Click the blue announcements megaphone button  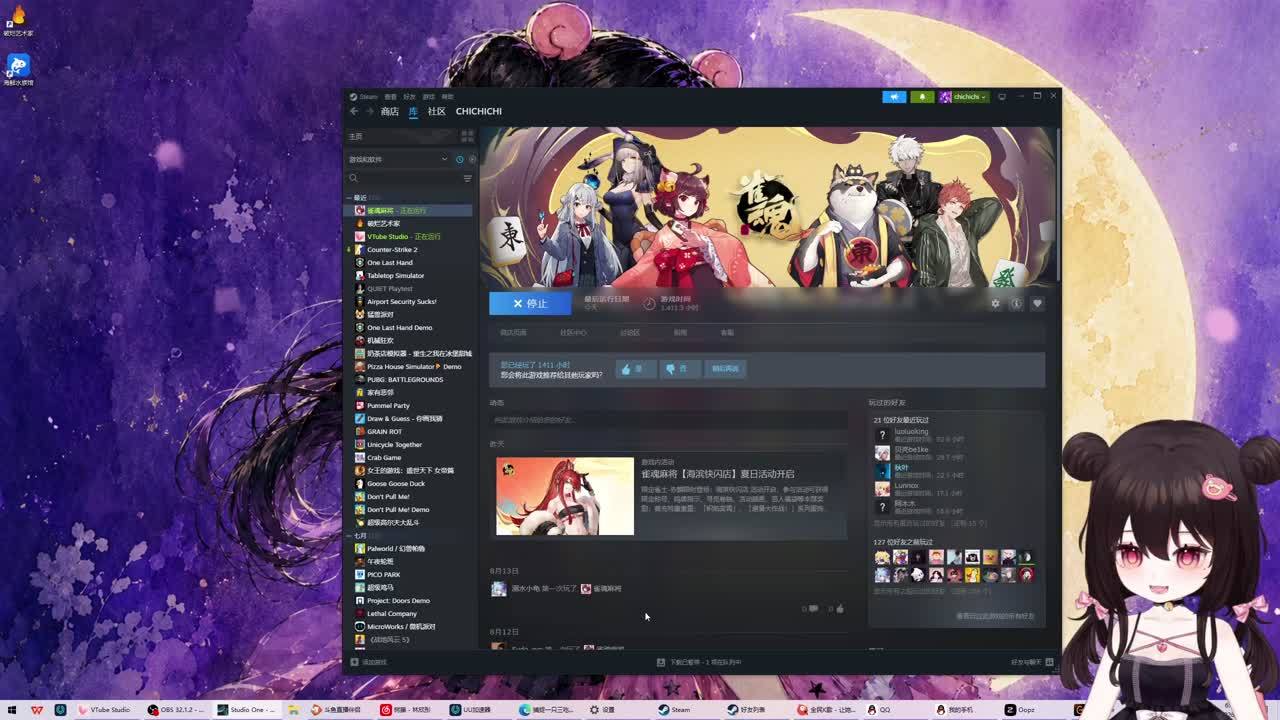coord(894,97)
